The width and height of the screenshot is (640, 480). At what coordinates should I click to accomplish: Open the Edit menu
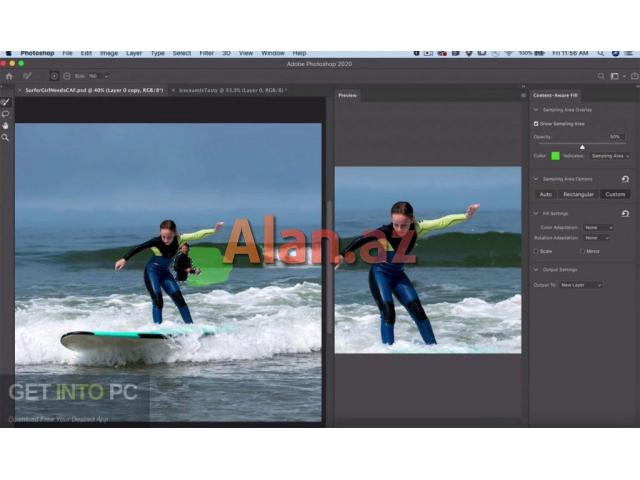(x=86, y=53)
